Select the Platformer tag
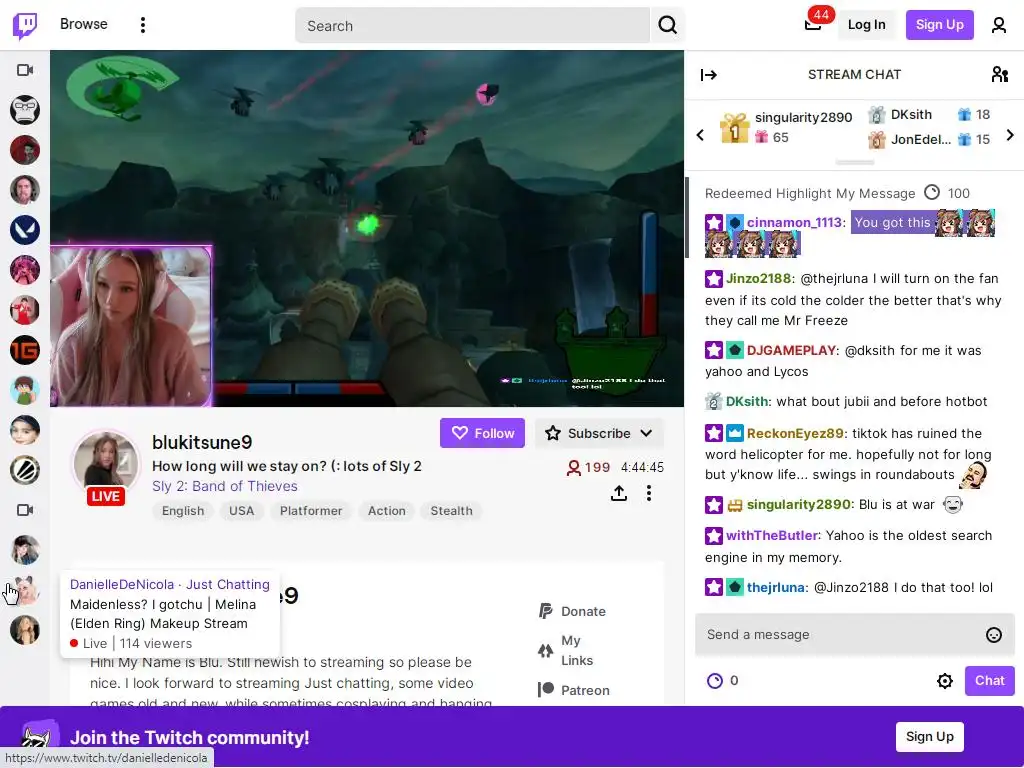The height and width of the screenshot is (768, 1024). click(x=311, y=511)
